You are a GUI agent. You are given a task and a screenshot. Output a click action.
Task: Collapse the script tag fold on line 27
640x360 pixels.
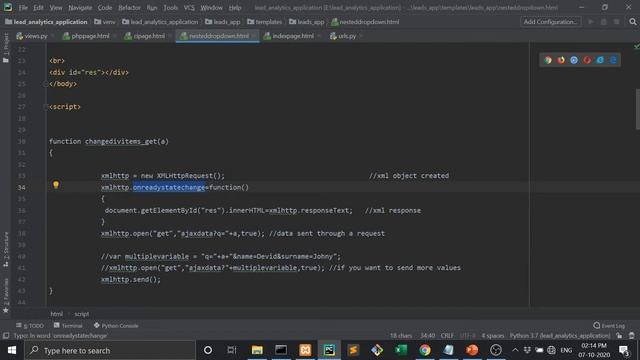pyautogui.click(x=45, y=107)
